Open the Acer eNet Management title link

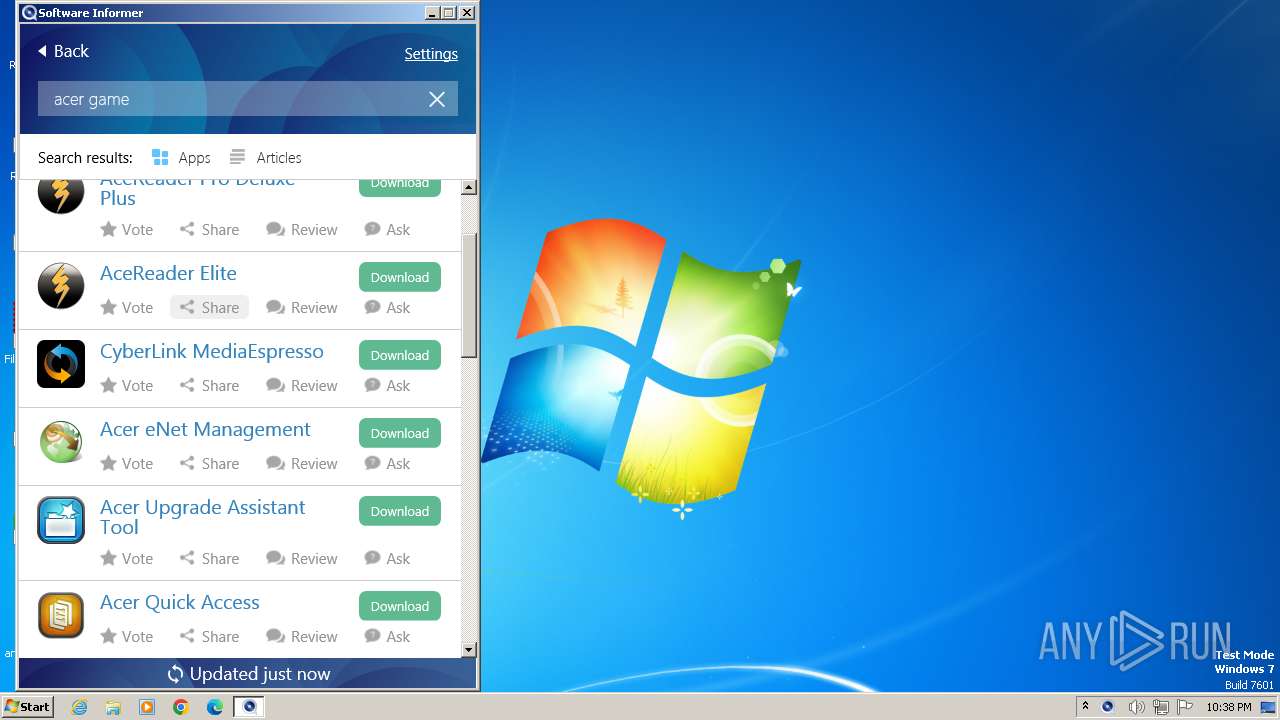pyautogui.click(x=205, y=429)
